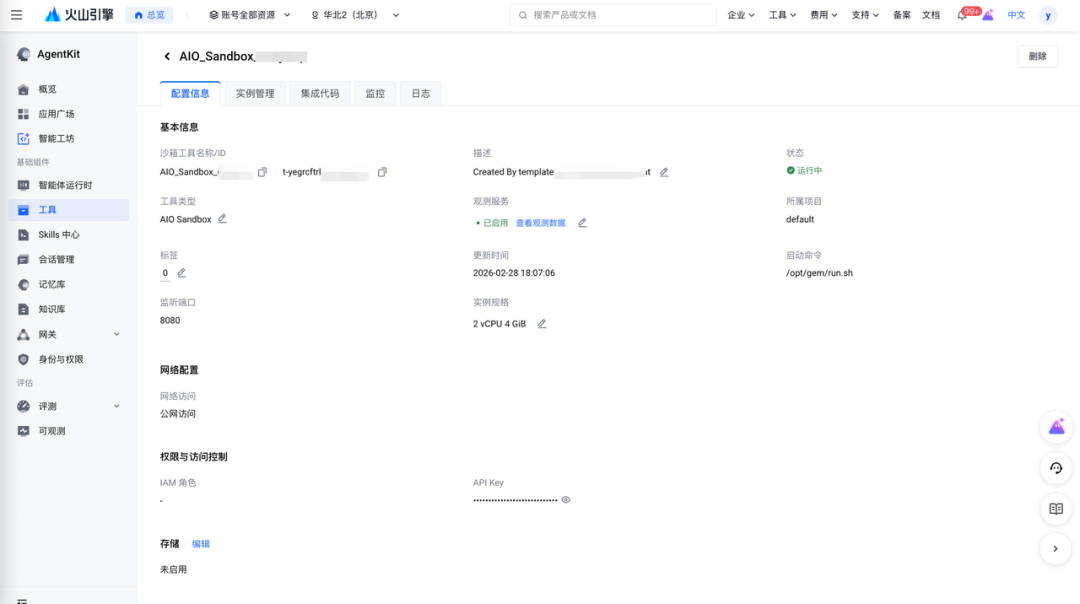Select the 配置信息 tab
Screen dimensions: 1080x604
click(190, 94)
